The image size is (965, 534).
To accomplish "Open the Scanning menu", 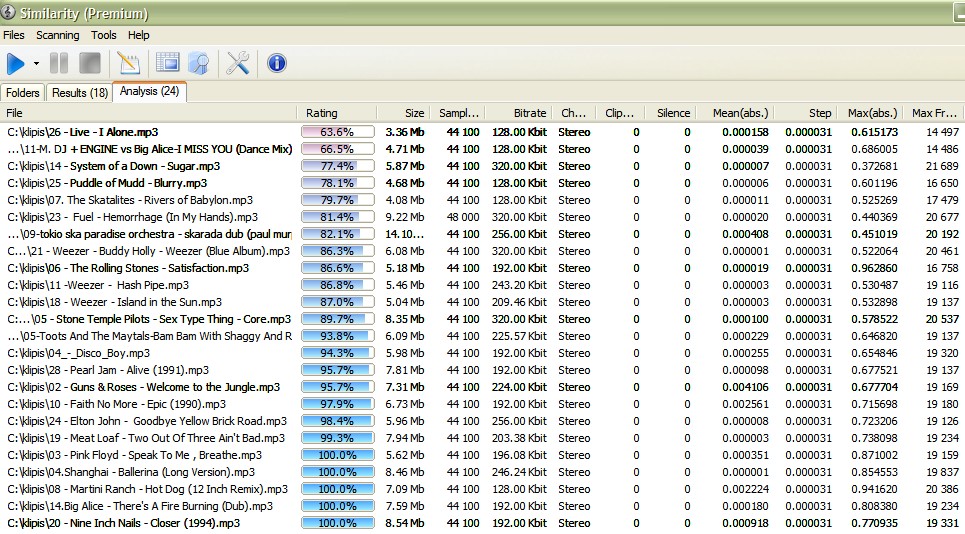I will tap(58, 35).
